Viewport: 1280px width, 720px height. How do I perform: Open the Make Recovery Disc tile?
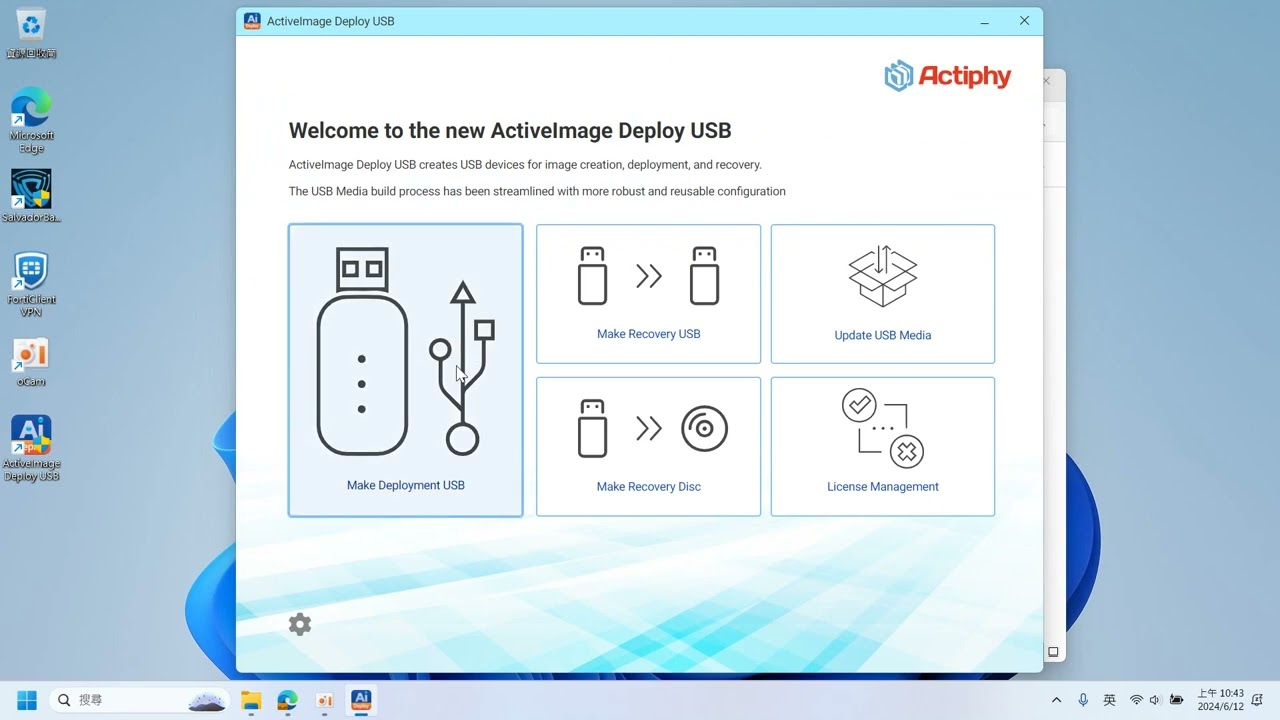[x=648, y=446]
